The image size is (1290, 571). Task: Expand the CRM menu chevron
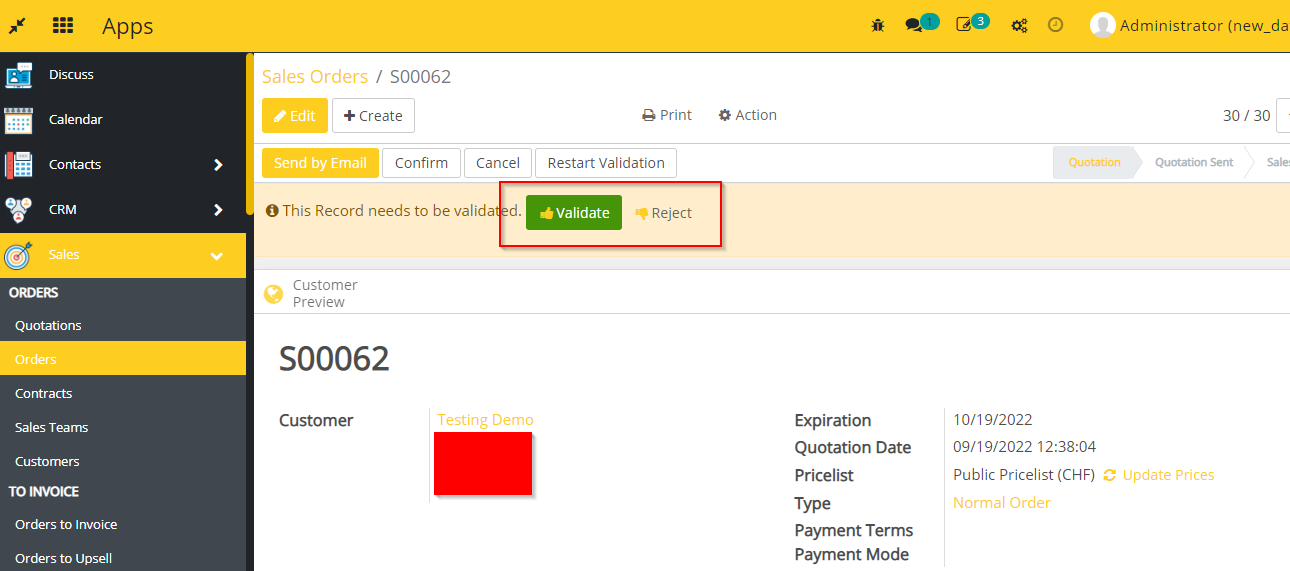click(218, 210)
